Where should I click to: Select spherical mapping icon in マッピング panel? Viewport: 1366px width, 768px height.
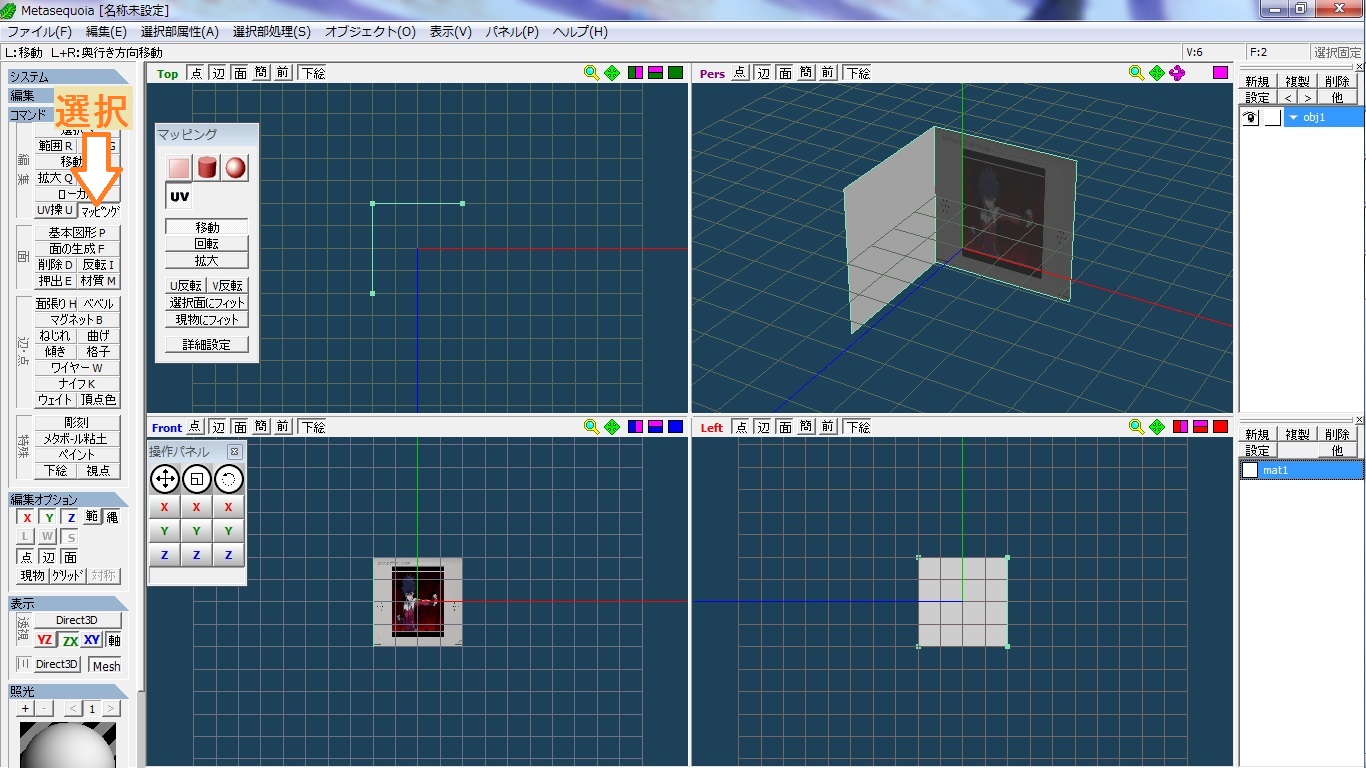click(235, 168)
